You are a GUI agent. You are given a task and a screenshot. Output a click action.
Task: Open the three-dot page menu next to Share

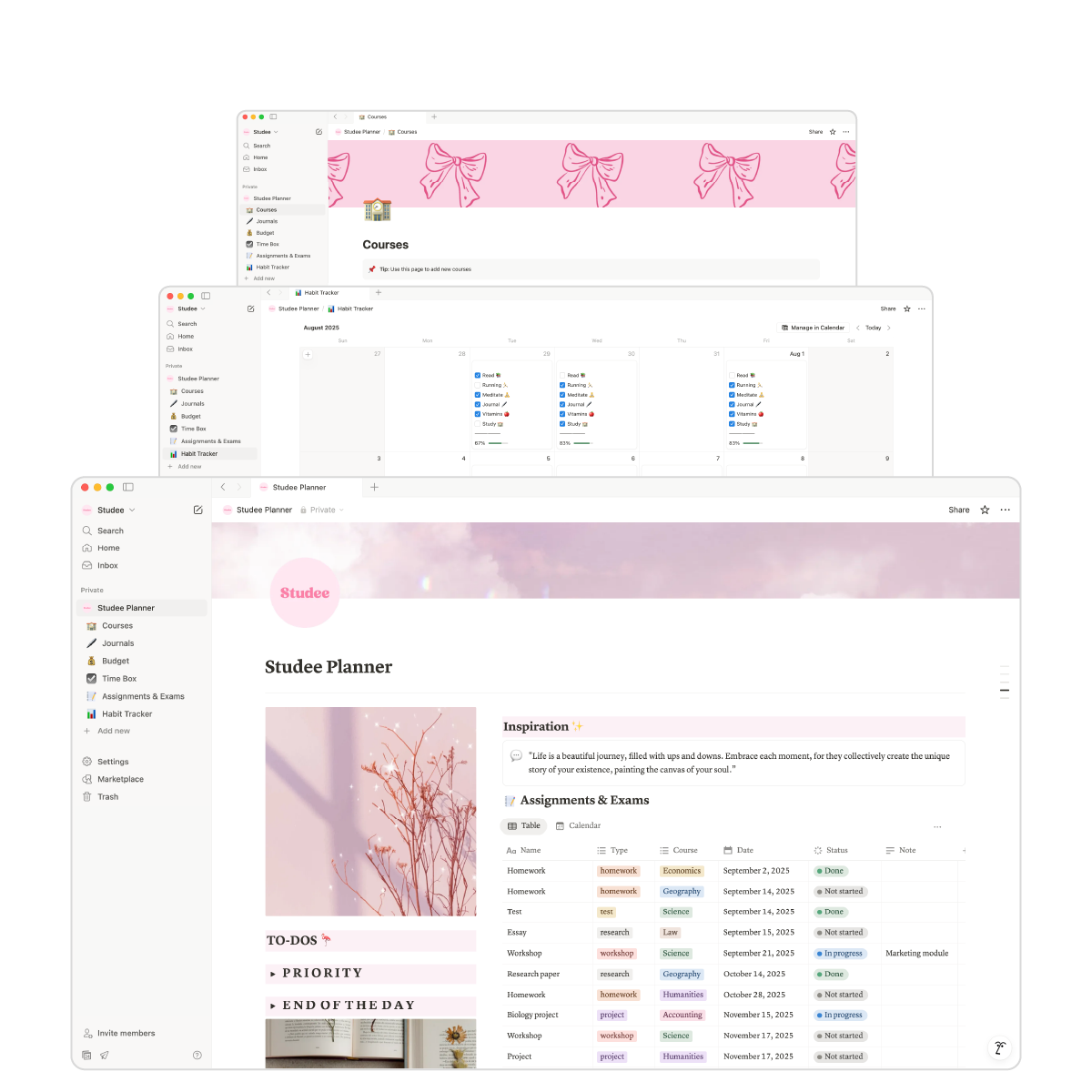[1005, 511]
